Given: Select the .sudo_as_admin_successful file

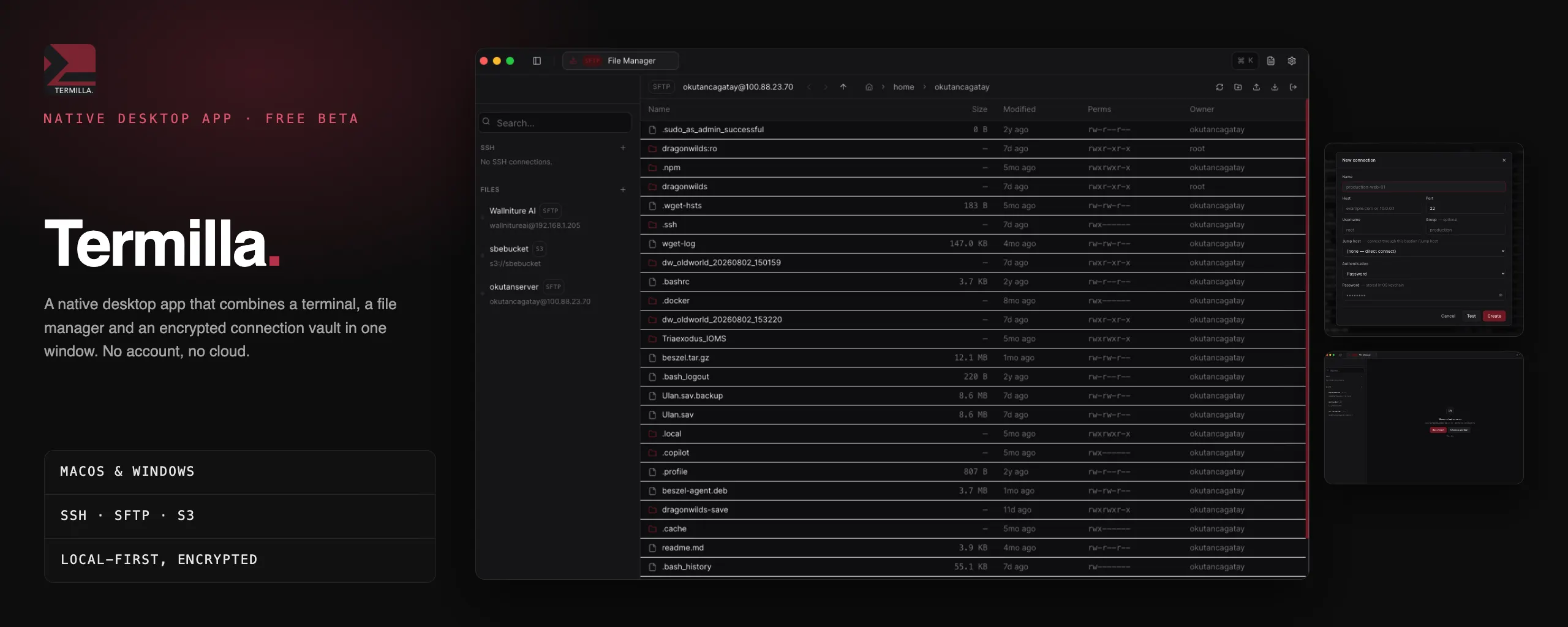Looking at the screenshot, I should point(973,130).
